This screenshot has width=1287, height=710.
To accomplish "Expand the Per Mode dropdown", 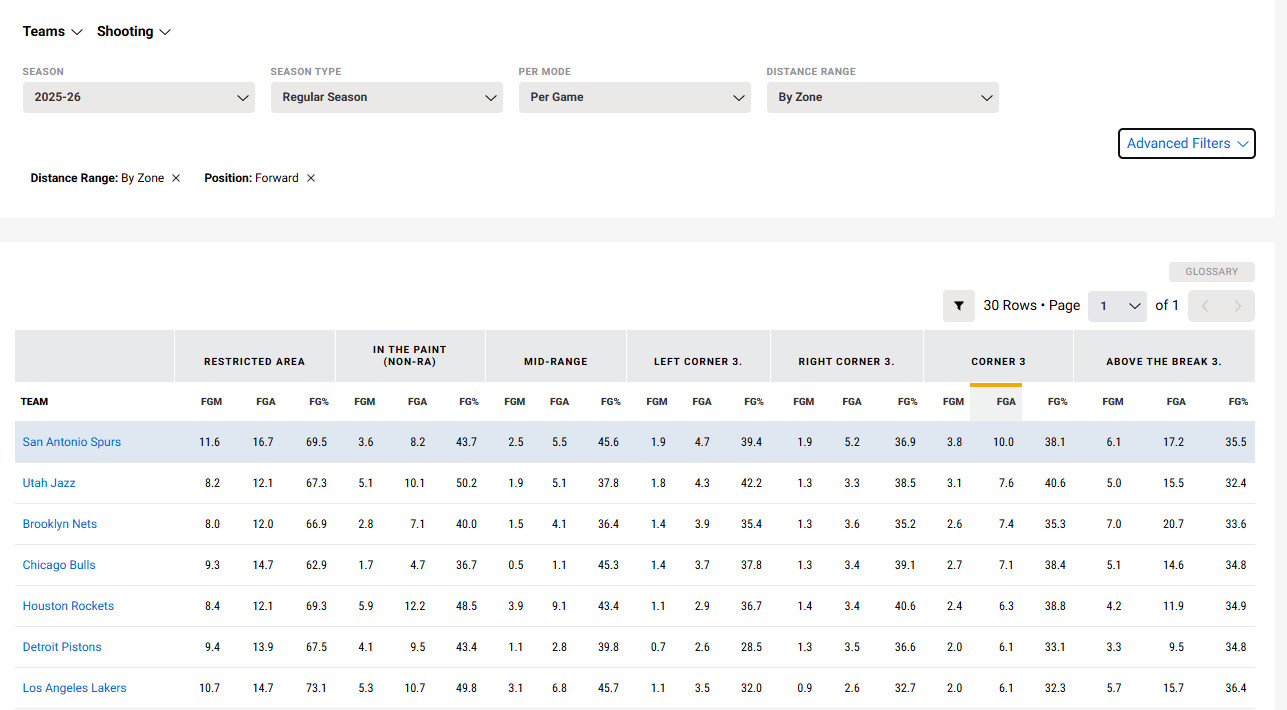I will click(634, 97).
